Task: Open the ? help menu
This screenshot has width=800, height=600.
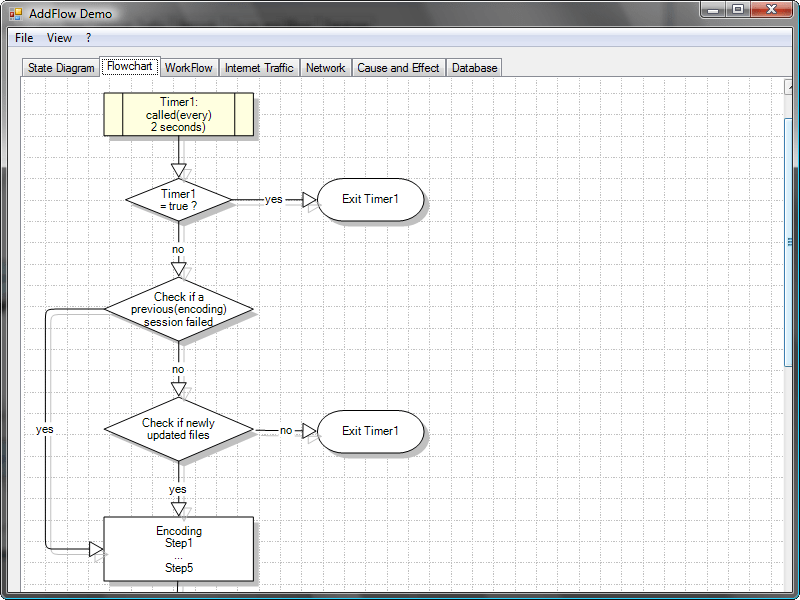Action: coord(88,37)
